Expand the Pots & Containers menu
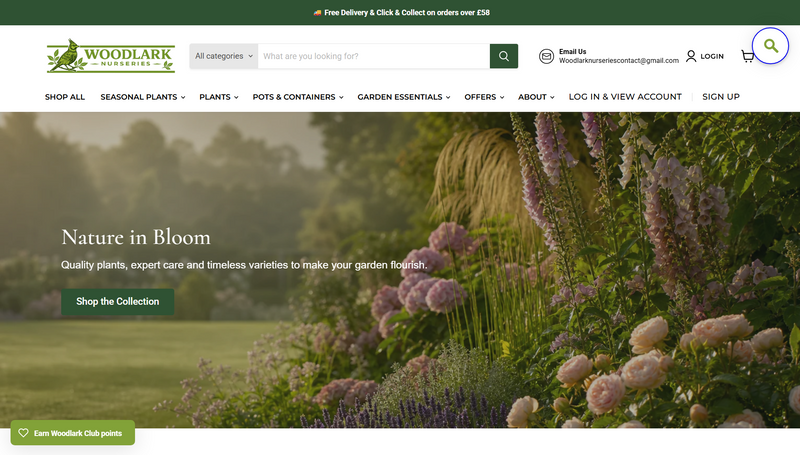The height and width of the screenshot is (455, 800). coord(297,97)
